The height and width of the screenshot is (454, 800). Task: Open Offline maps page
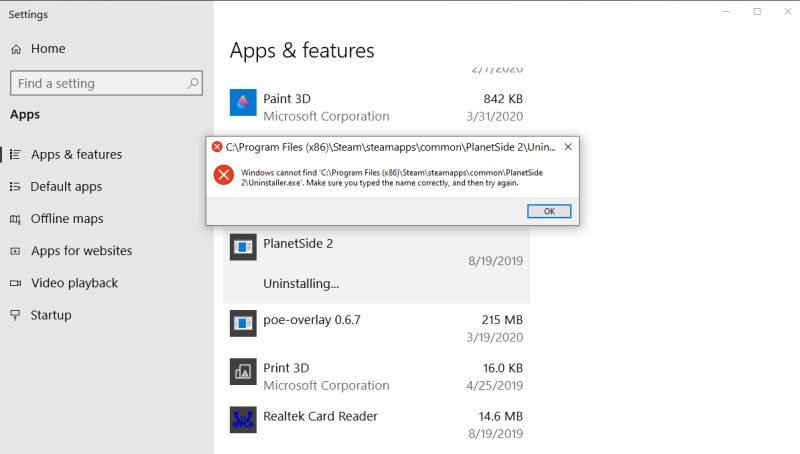(x=67, y=218)
